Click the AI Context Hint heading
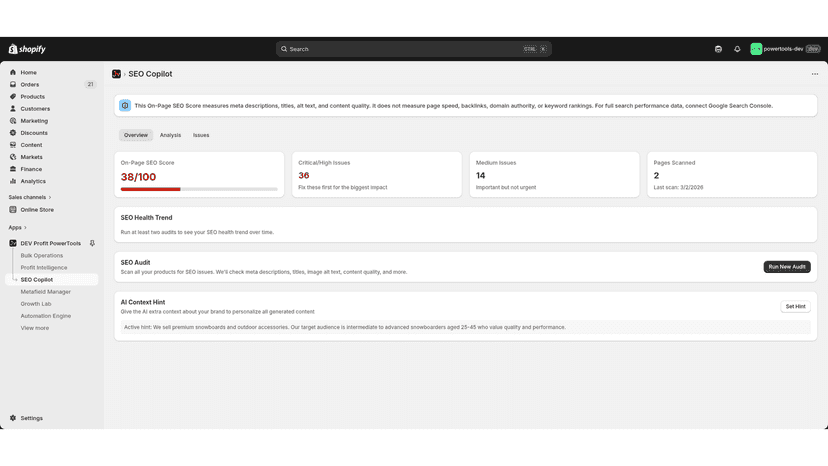Screen dimensions: 828x466 click(143, 302)
